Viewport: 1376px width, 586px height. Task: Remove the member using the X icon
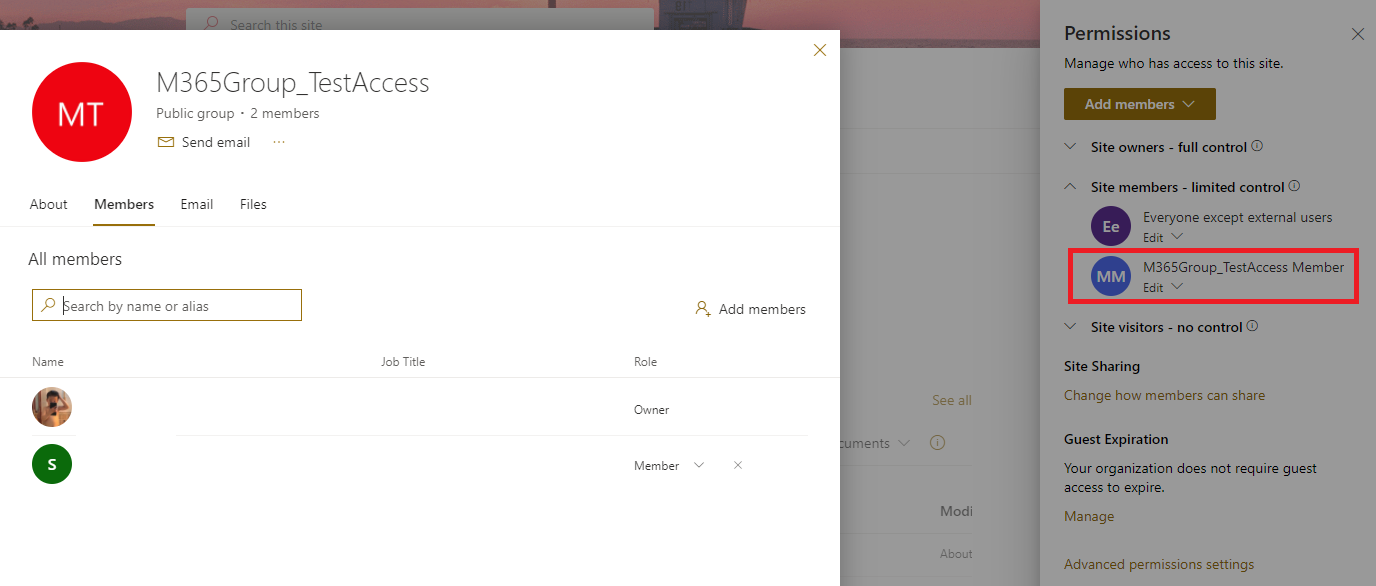pos(738,465)
